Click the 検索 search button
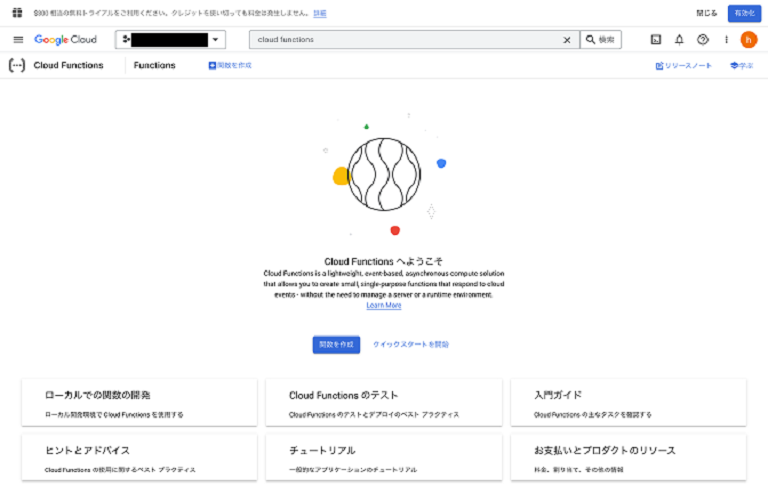The height and width of the screenshot is (502, 768). 600,40
